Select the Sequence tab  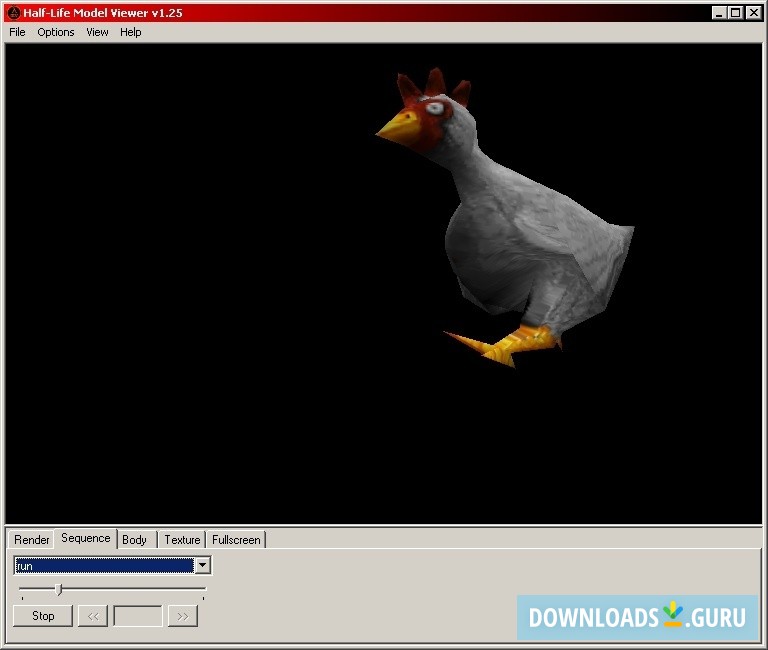[x=86, y=538]
